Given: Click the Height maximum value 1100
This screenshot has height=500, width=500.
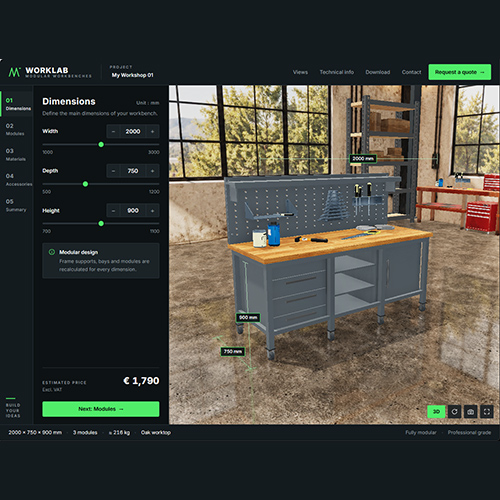Looking at the screenshot, I should click(x=155, y=231).
